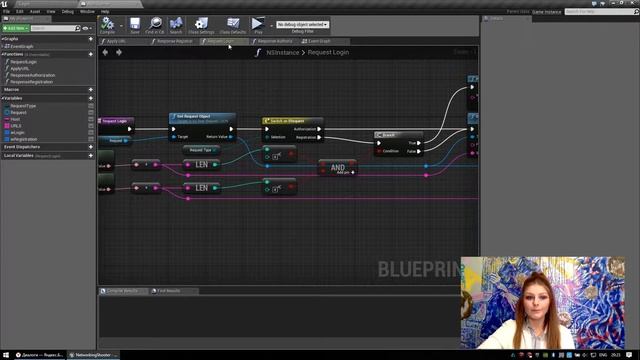
Task: Collapse the Graphs section
Action: (x=2, y=39)
